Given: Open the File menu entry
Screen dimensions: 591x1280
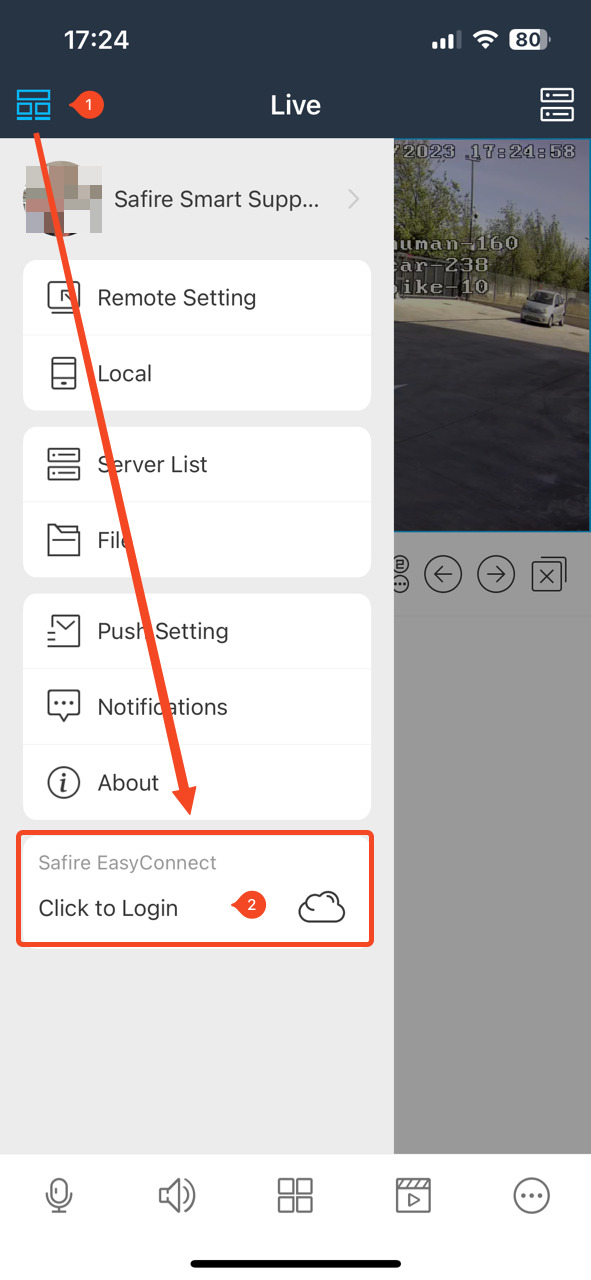Looking at the screenshot, I should (197, 540).
